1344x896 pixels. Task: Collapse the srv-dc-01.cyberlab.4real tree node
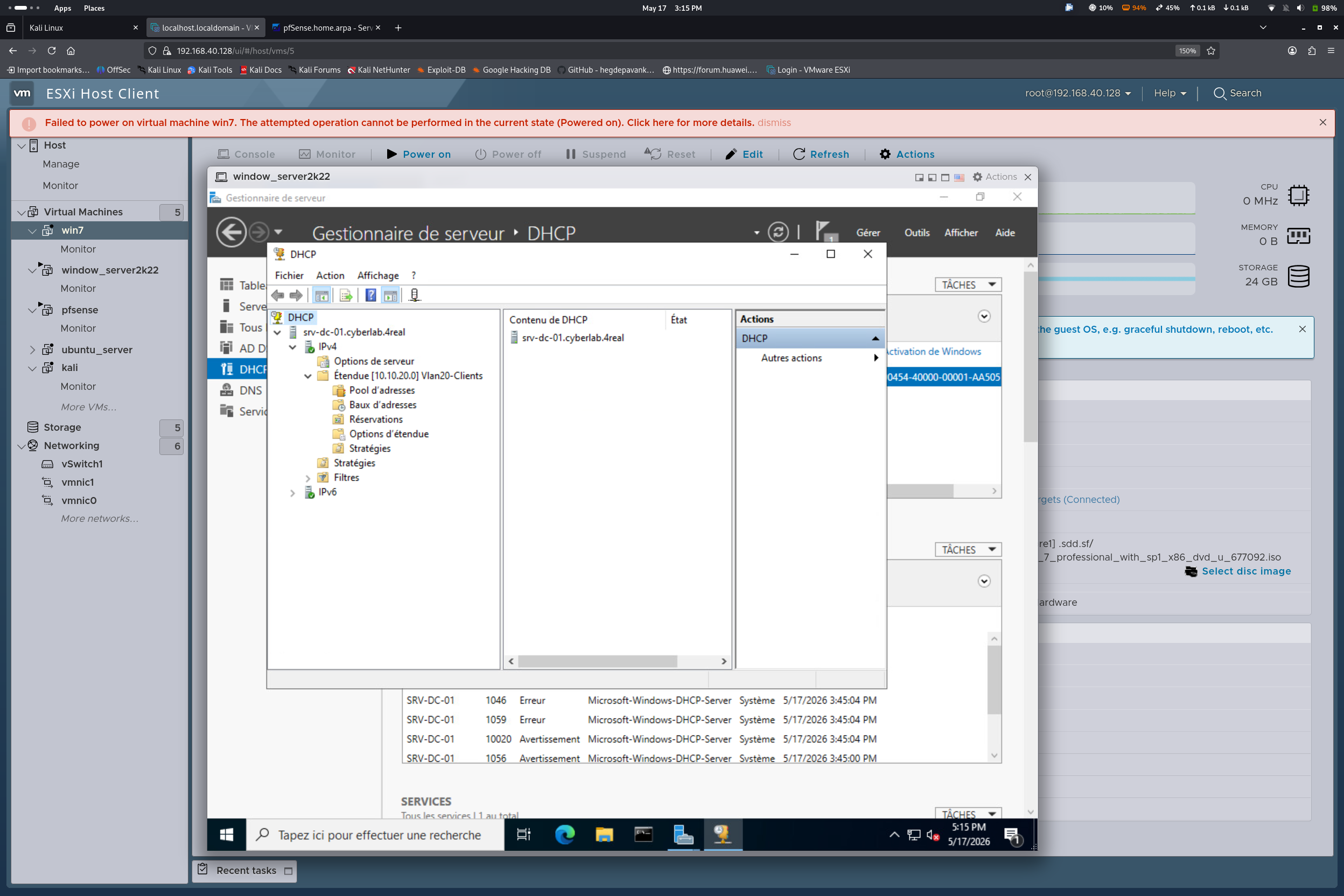(x=278, y=332)
